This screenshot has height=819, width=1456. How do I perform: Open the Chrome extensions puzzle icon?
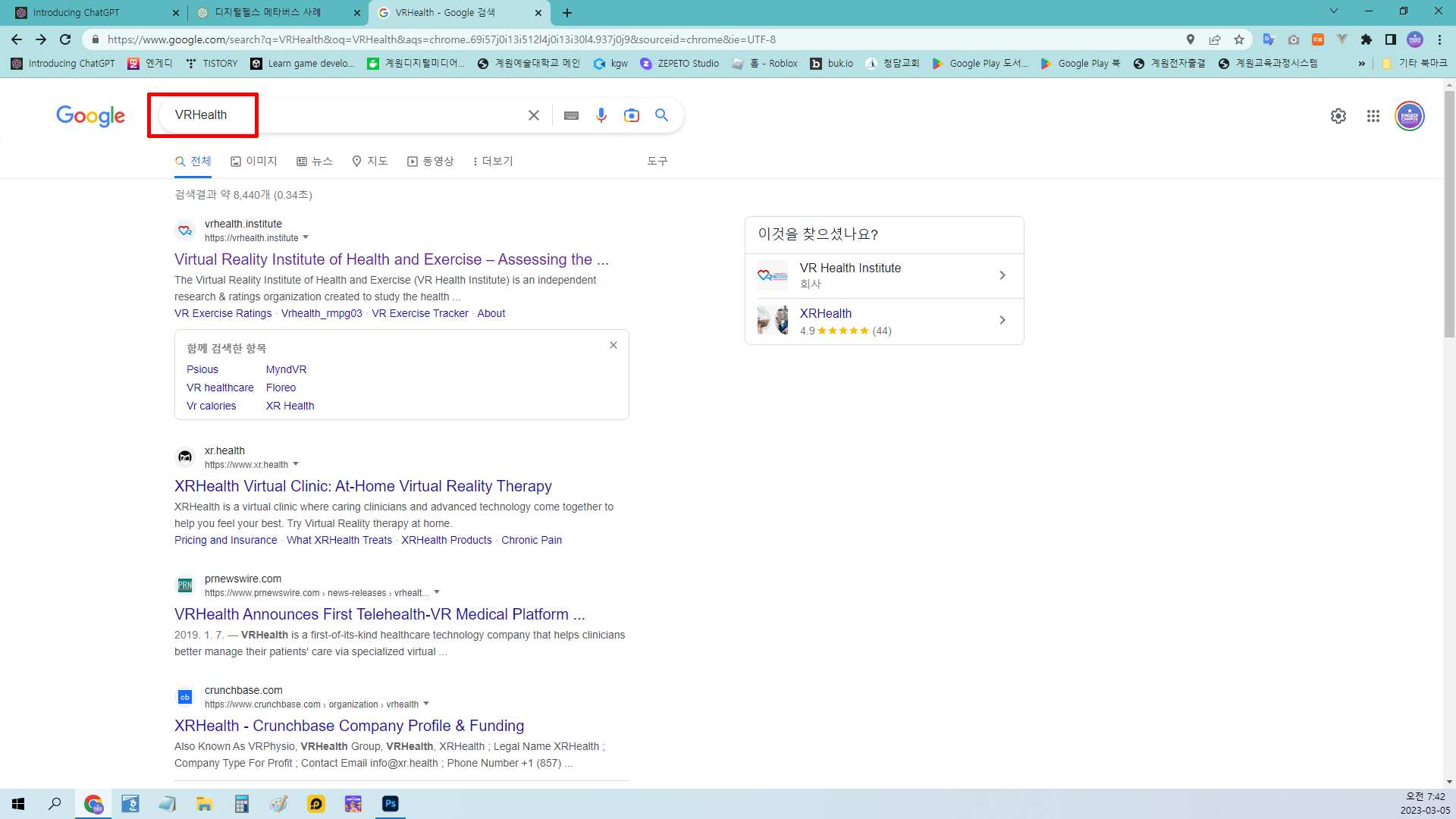1367,39
